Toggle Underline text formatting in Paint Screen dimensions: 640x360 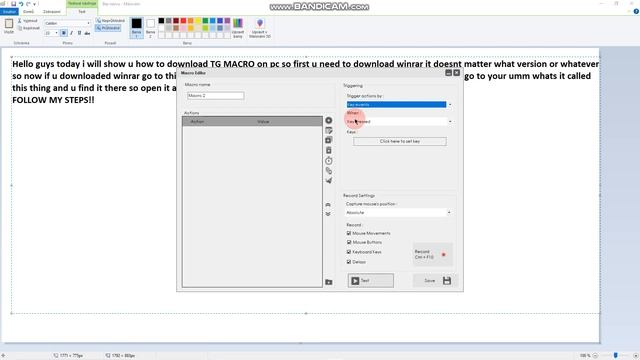pyautogui.click(x=79, y=33)
